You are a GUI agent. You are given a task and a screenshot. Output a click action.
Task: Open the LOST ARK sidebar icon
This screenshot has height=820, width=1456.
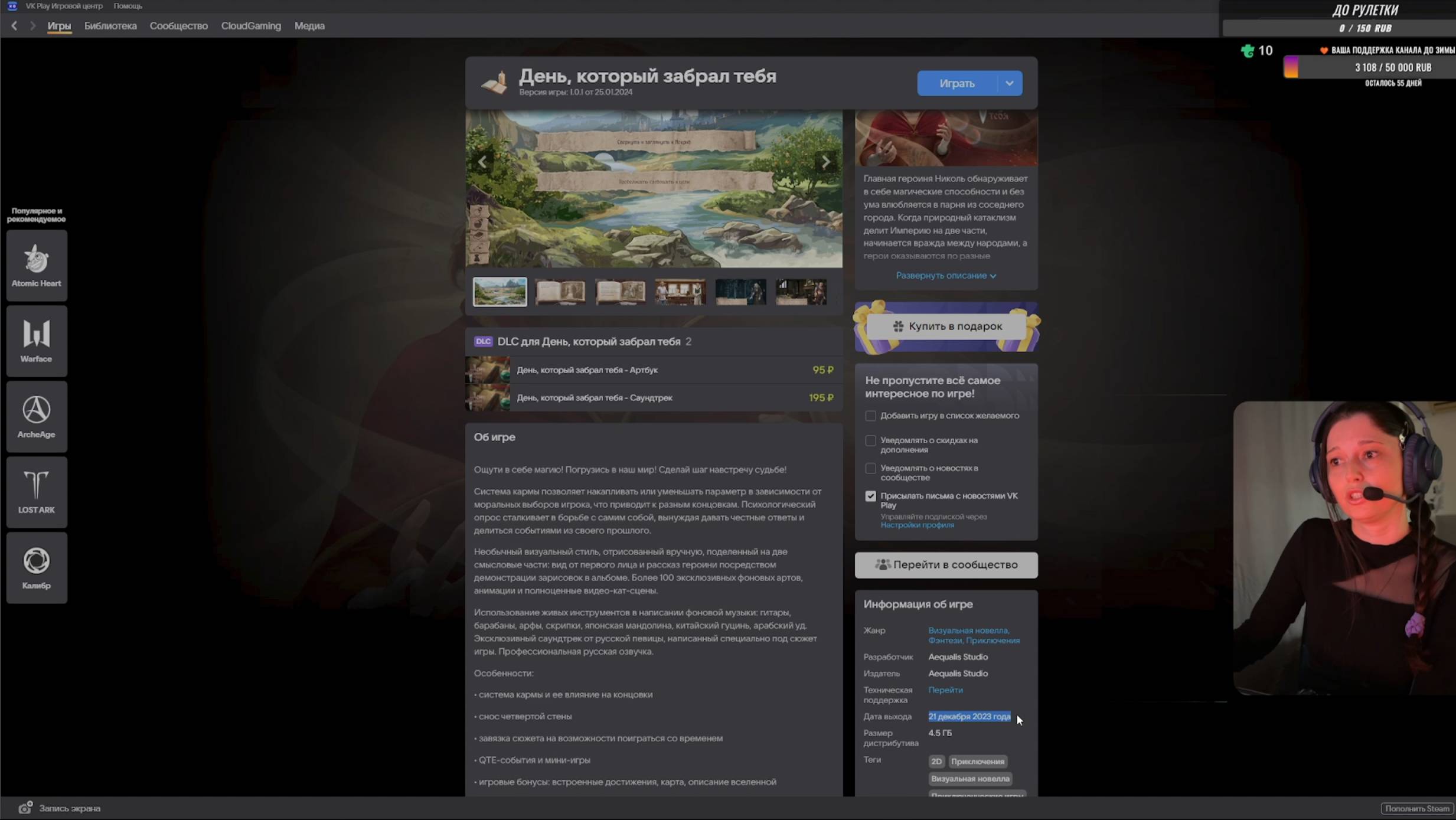pos(36,492)
